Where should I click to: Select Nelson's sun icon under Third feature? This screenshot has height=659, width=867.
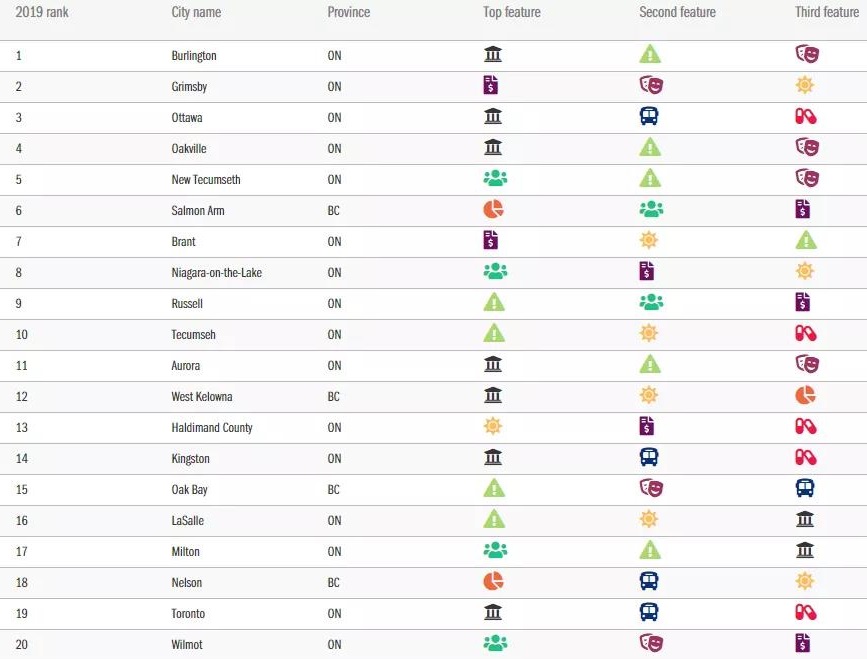coord(805,582)
